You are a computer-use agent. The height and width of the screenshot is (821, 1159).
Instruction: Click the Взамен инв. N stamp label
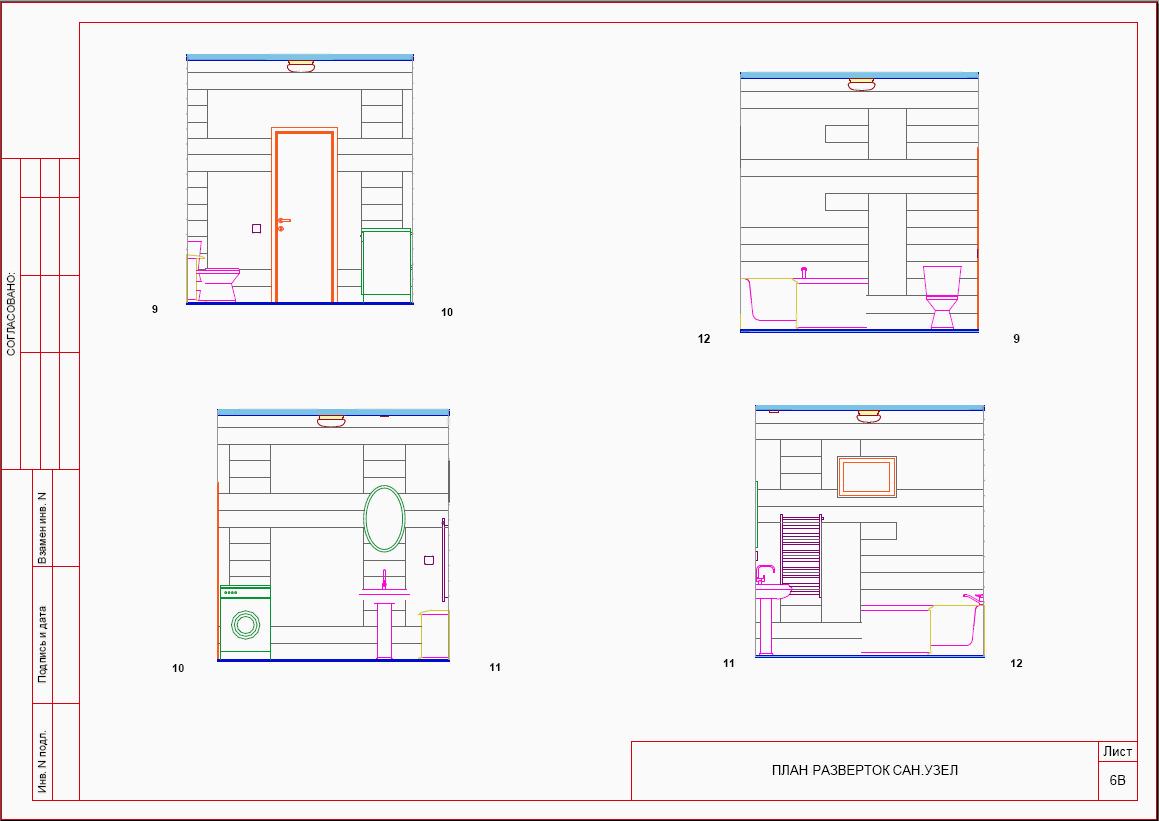coord(42,528)
